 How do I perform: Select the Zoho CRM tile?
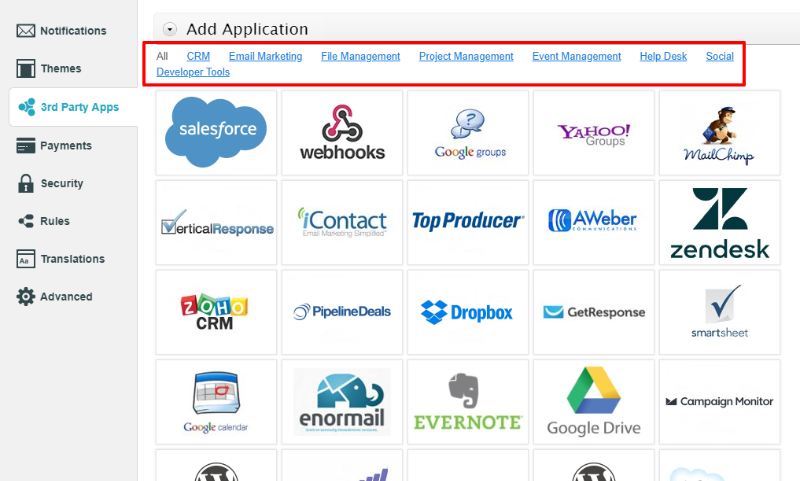coord(216,312)
